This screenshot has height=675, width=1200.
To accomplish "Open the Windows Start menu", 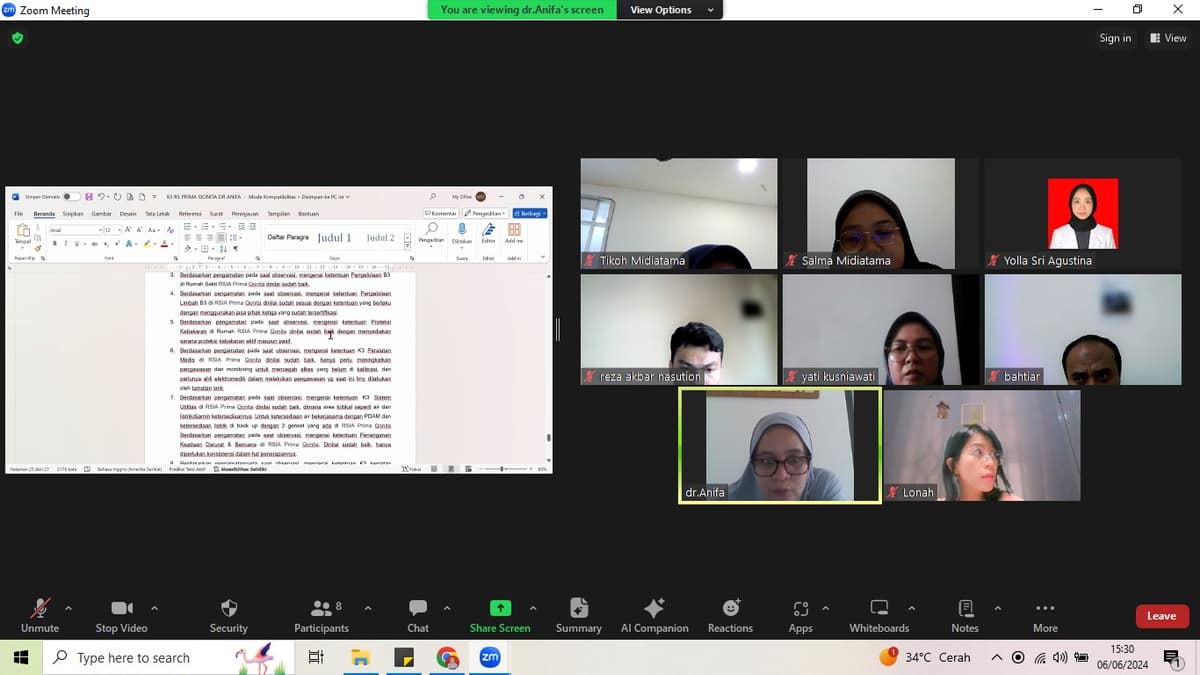I will 20,657.
